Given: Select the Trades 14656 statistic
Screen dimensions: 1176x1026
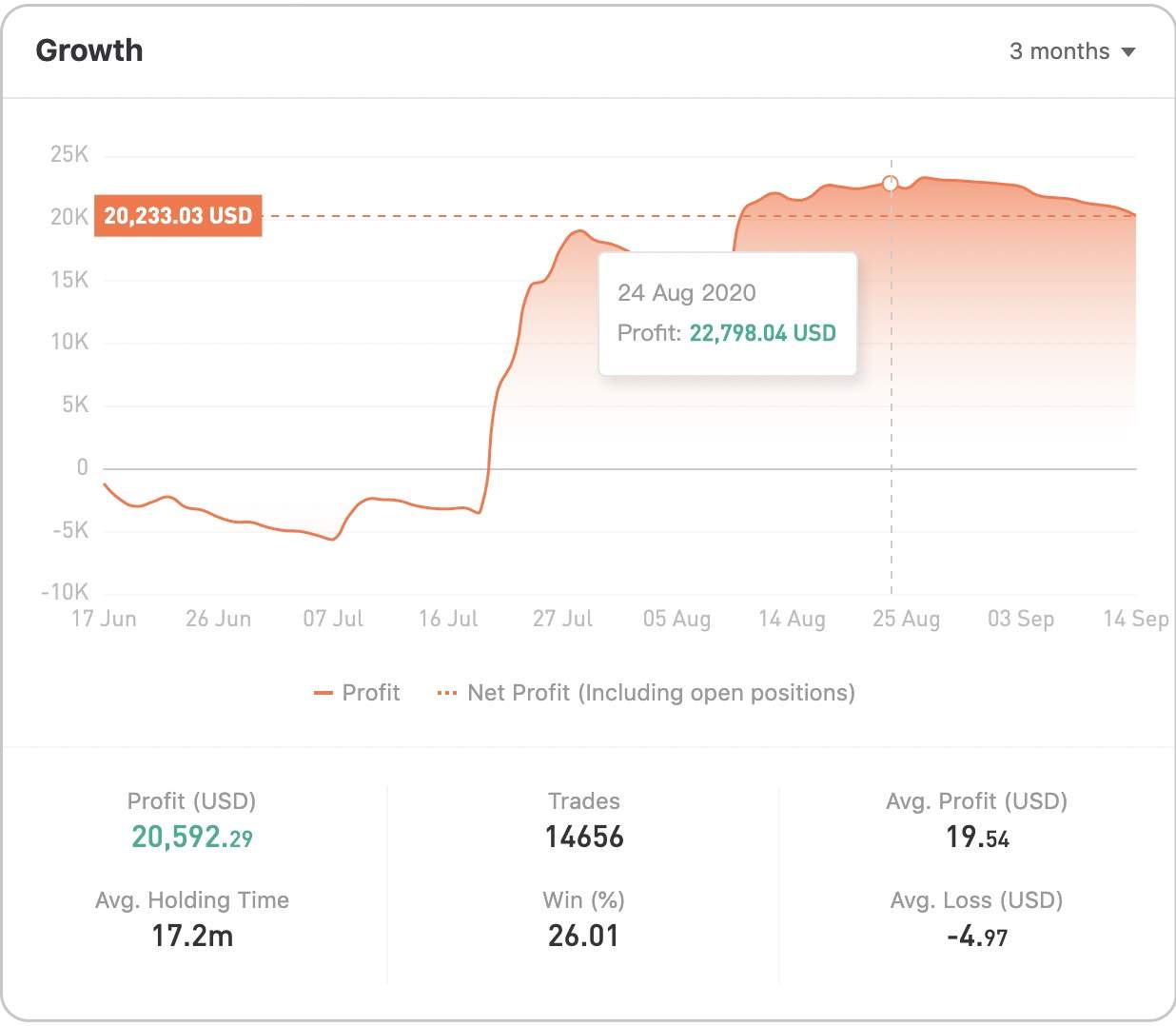Looking at the screenshot, I should click(x=584, y=821).
